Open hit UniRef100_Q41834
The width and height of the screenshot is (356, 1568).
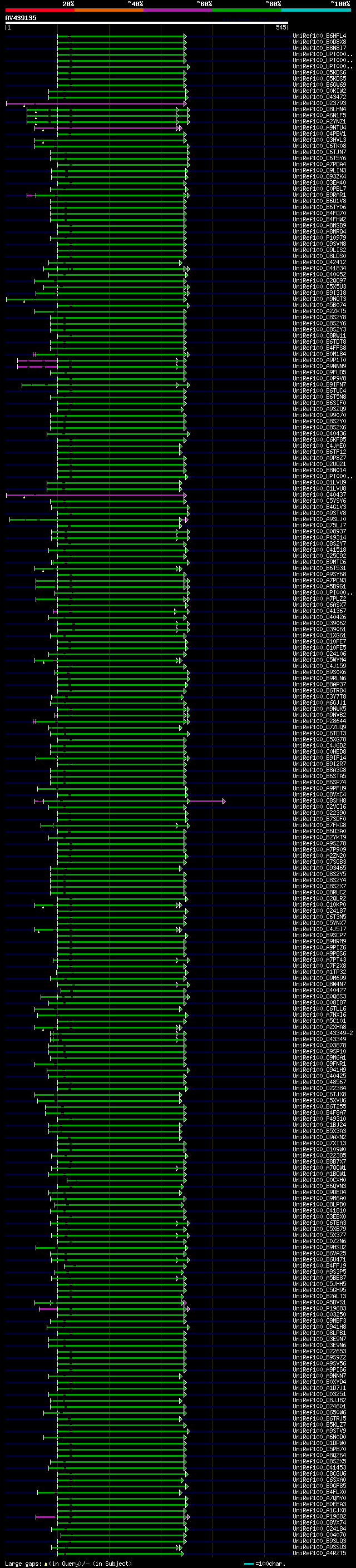(319, 269)
